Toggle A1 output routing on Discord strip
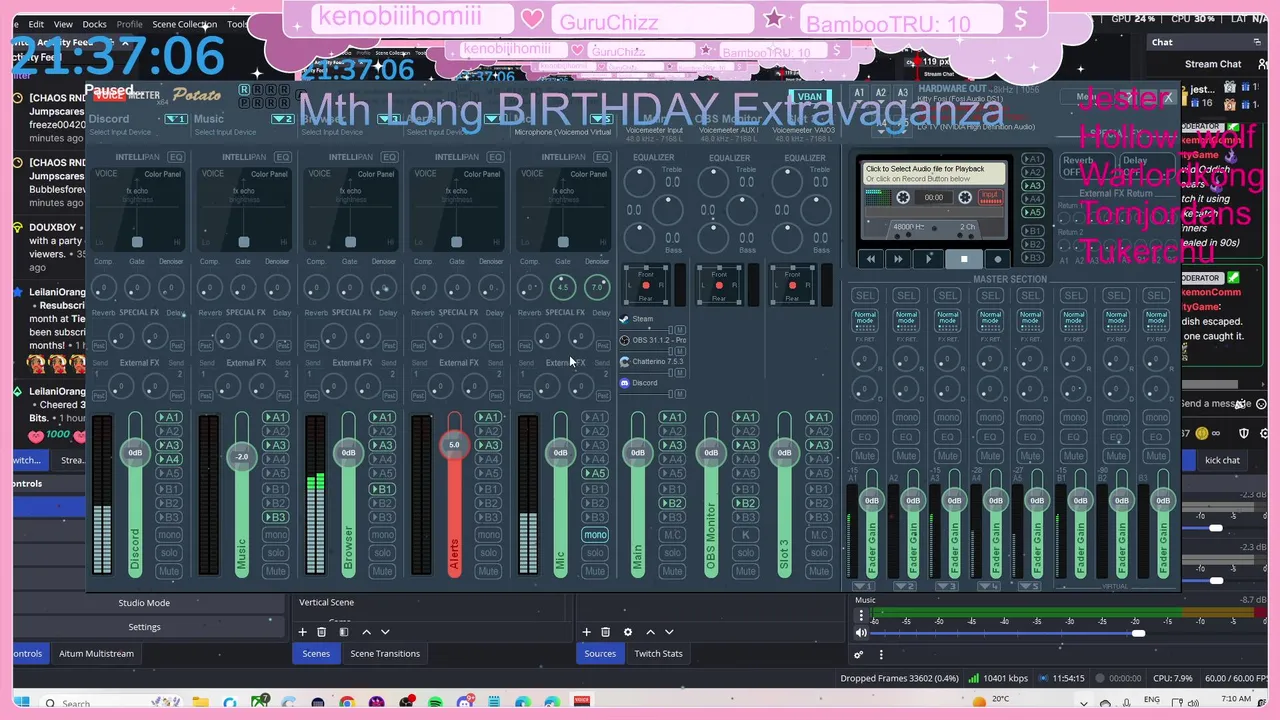1280x720 pixels. click(170, 417)
